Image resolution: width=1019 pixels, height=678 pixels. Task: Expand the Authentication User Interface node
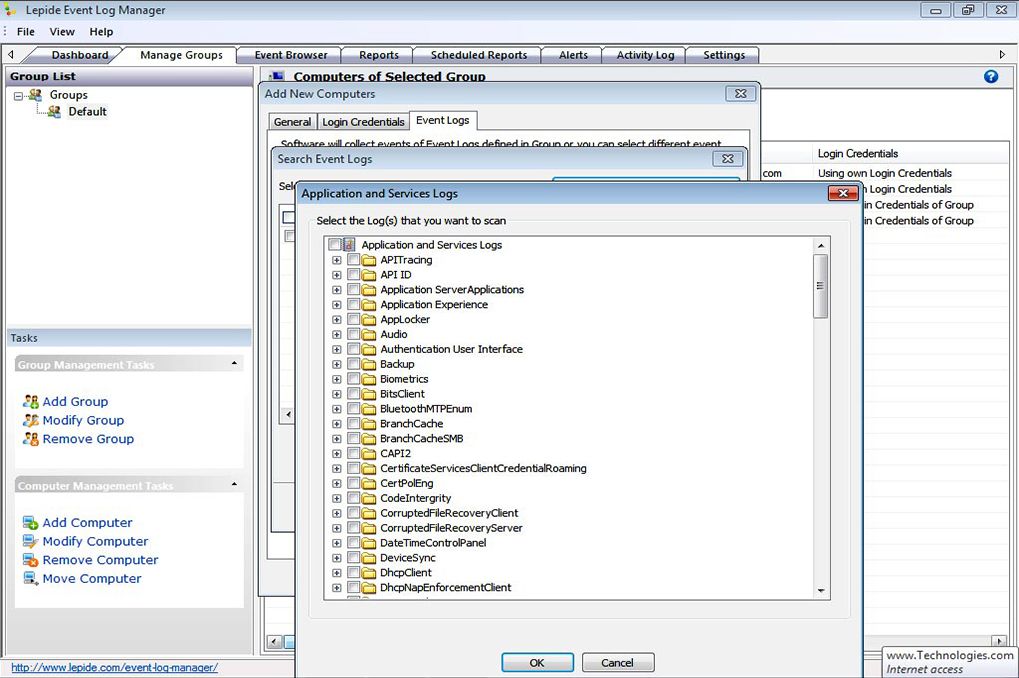coord(337,350)
